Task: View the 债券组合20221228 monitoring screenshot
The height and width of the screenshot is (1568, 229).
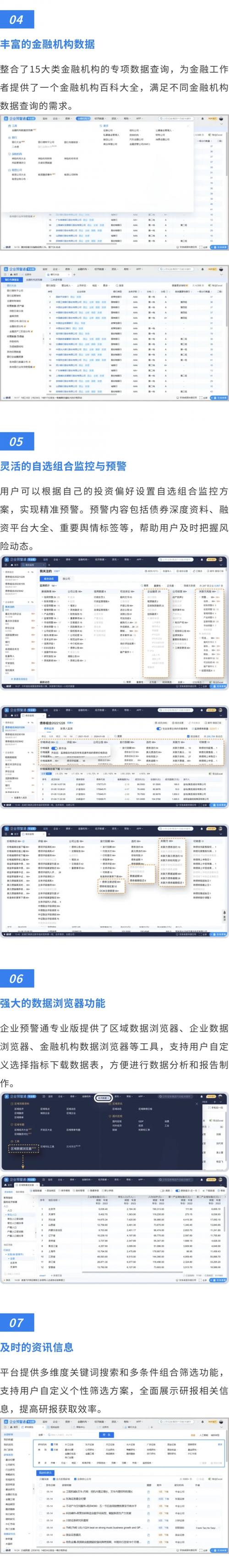Action: click(114, 757)
